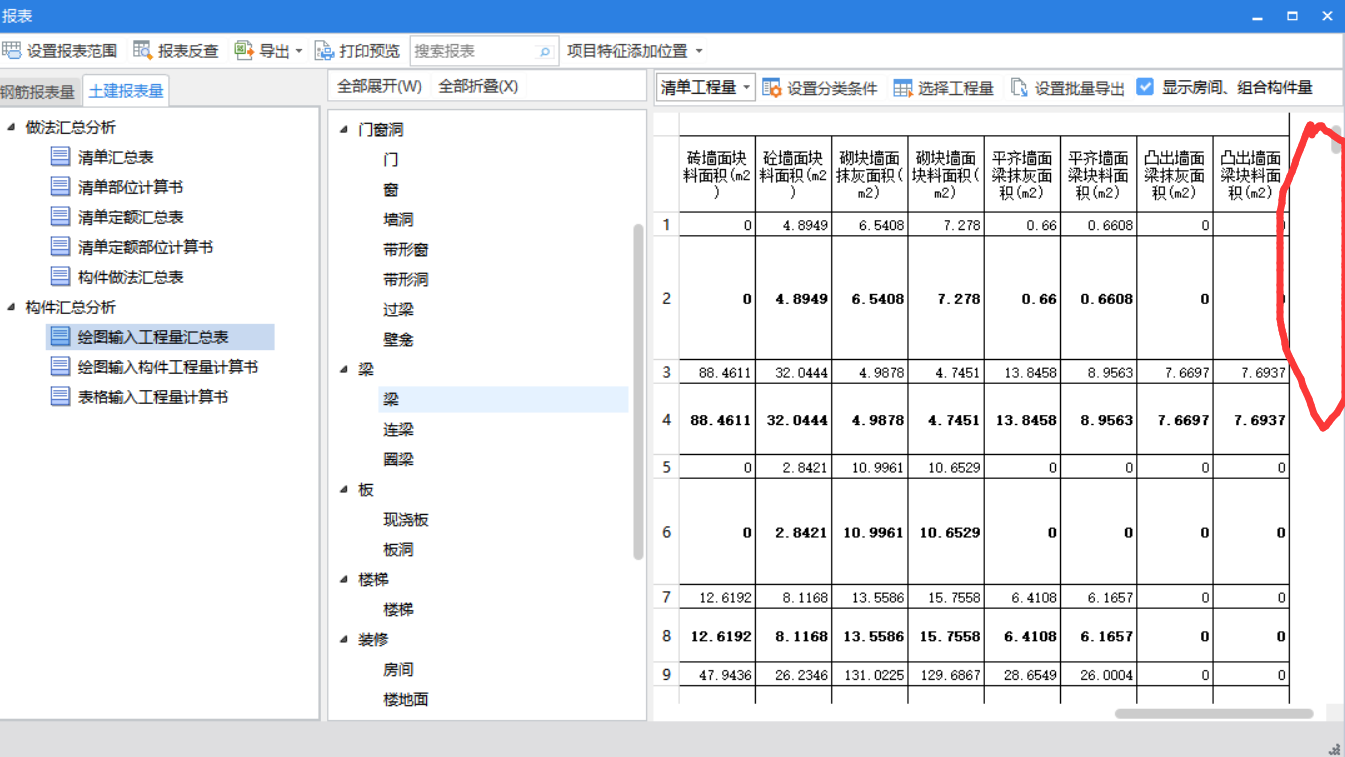Click report icon beside 表格输入工程量计算书
The height and width of the screenshot is (757, 1345).
(60, 397)
